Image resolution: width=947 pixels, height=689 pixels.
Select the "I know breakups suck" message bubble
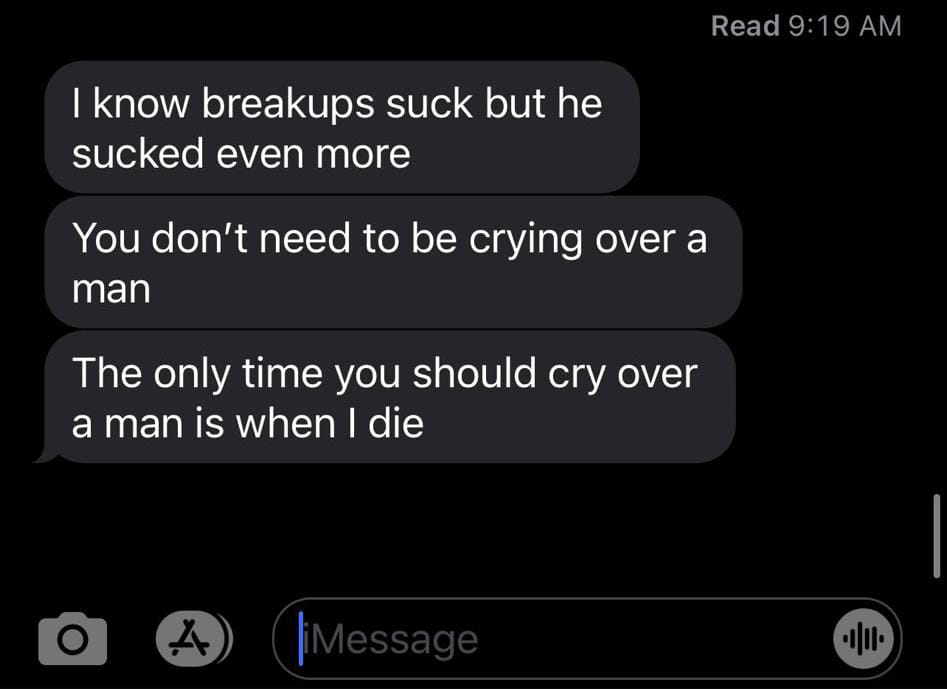pos(342,127)
